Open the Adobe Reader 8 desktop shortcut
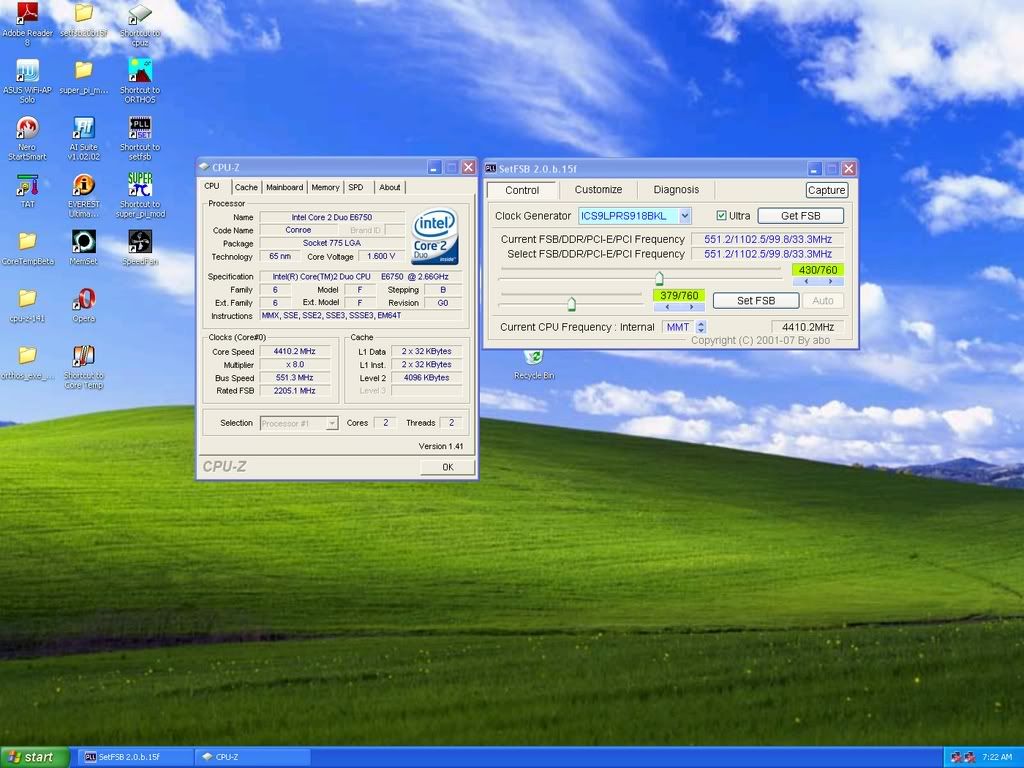Screen dimensions: 1024x768 (27, 15)
